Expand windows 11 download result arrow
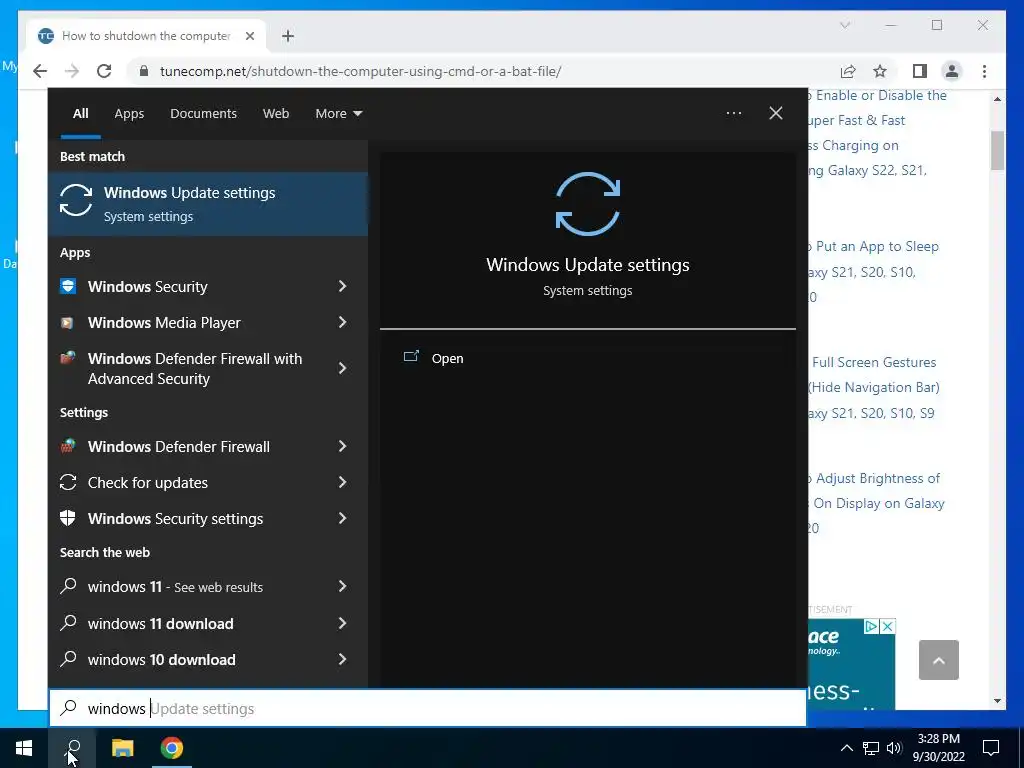Viewport: 1024px width, 768px height. (342, 623)
